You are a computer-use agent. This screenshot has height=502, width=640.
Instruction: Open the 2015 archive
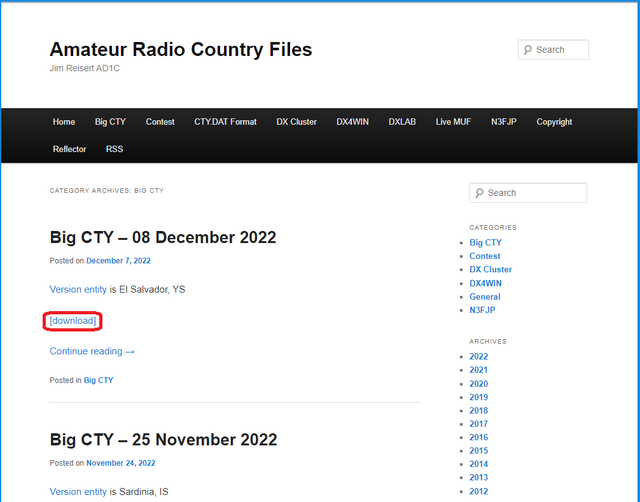[478, 451]
